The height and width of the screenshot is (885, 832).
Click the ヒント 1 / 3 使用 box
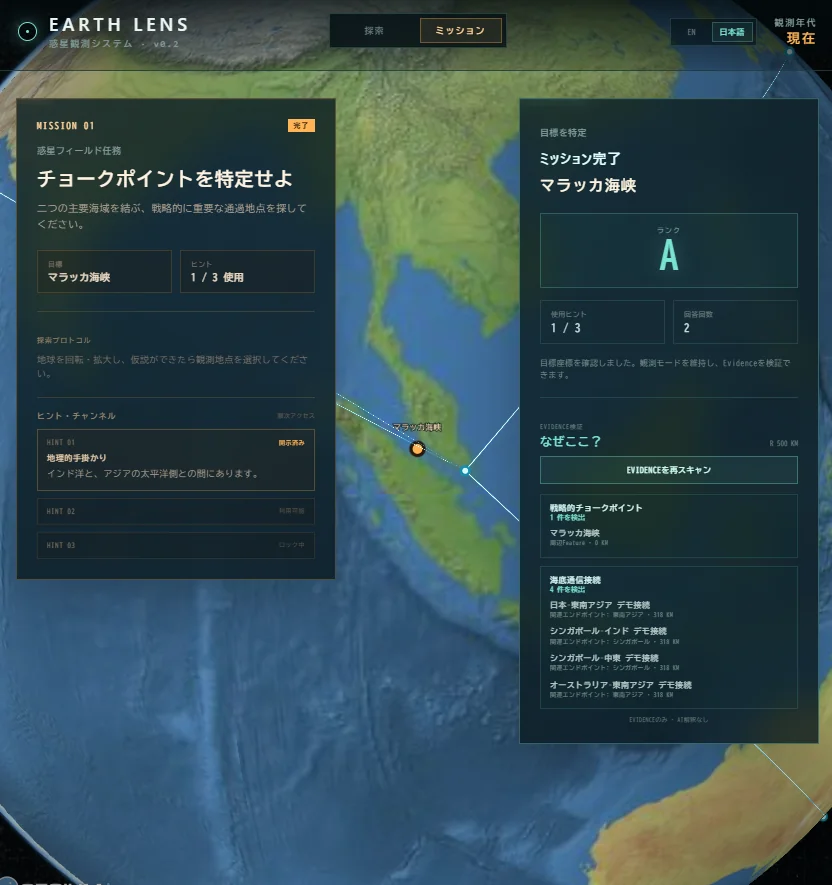pyautogui.click(x=247, y=271)
